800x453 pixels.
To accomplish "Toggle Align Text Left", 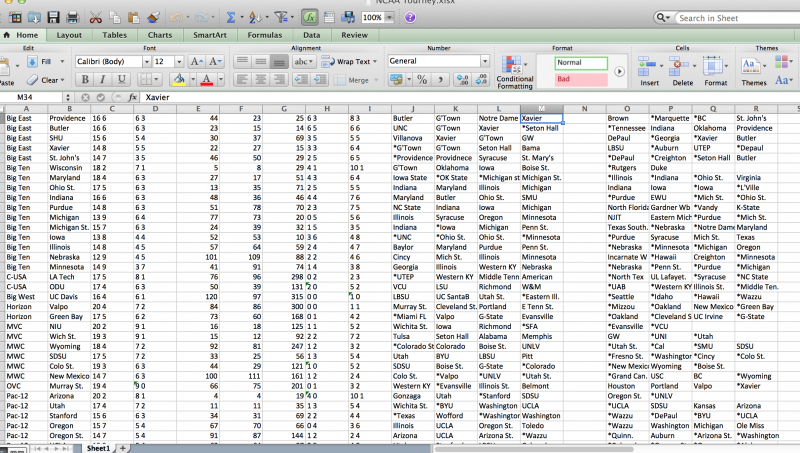I will [x=242, y=80].
